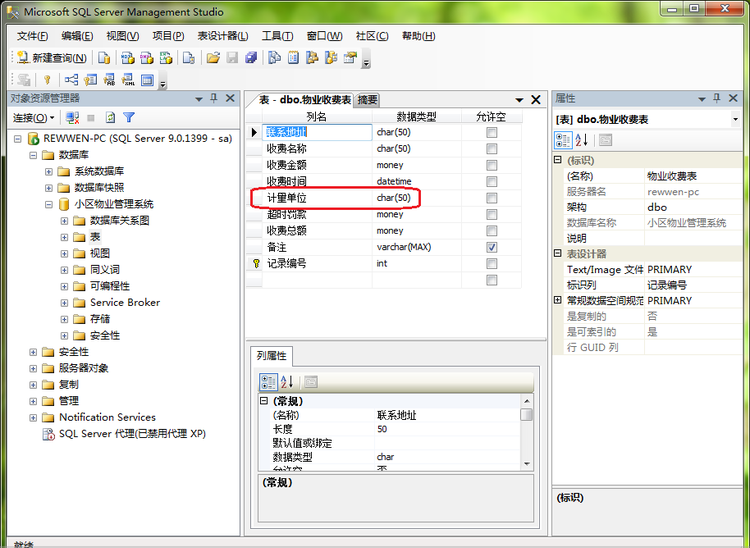Toggle allow-null checkbox for 收费金额 row
This screenshot has height=548, width=750.
tap(491, 165)
